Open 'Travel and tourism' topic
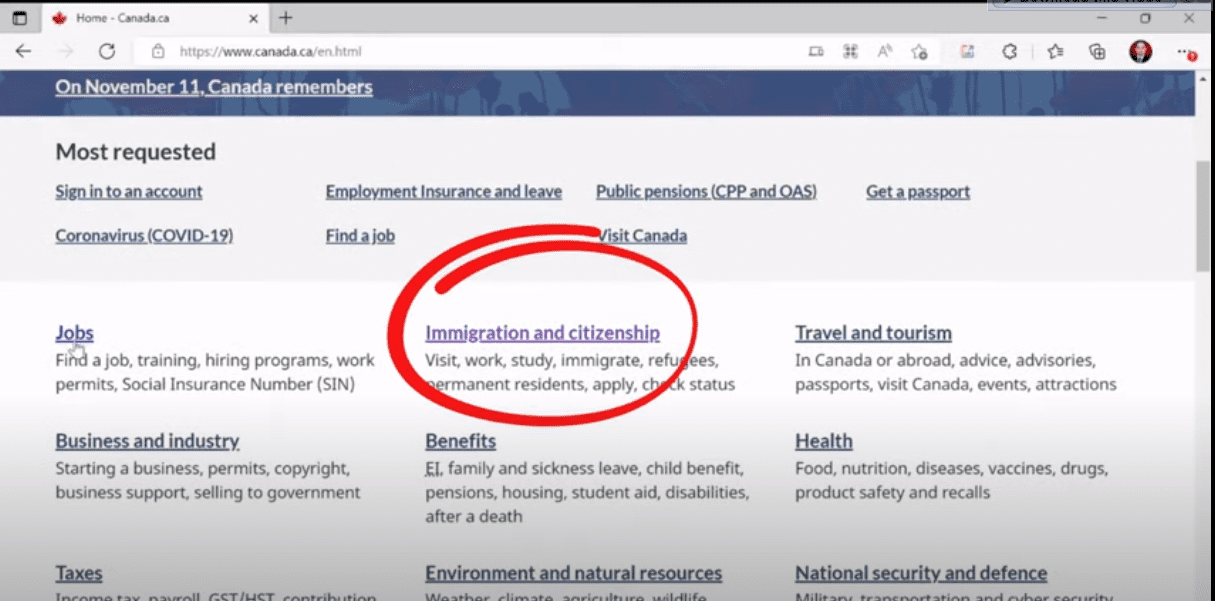 873,333
